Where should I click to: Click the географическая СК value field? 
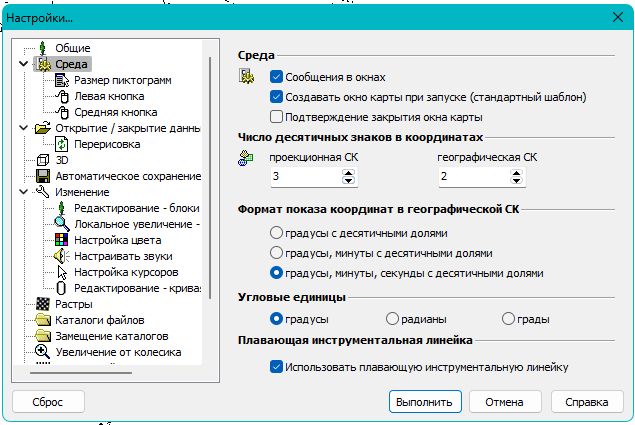point(474,177)
